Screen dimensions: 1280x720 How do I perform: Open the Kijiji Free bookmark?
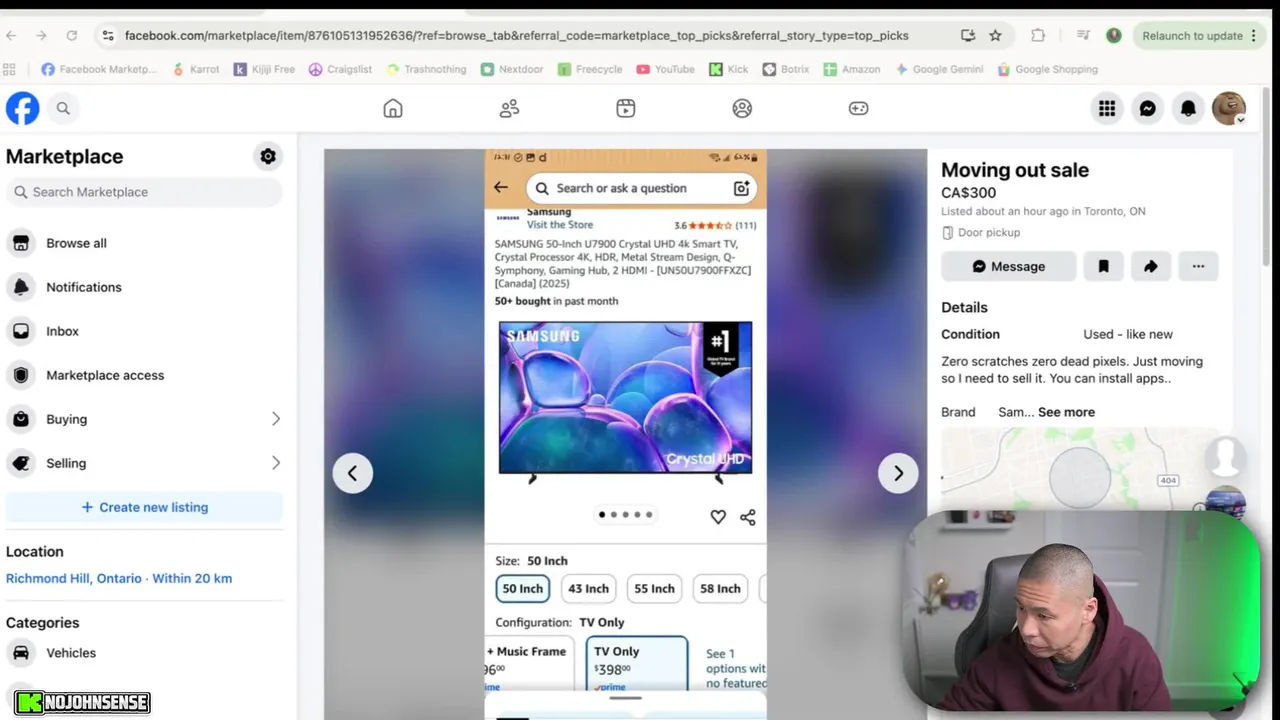[264, 69]
